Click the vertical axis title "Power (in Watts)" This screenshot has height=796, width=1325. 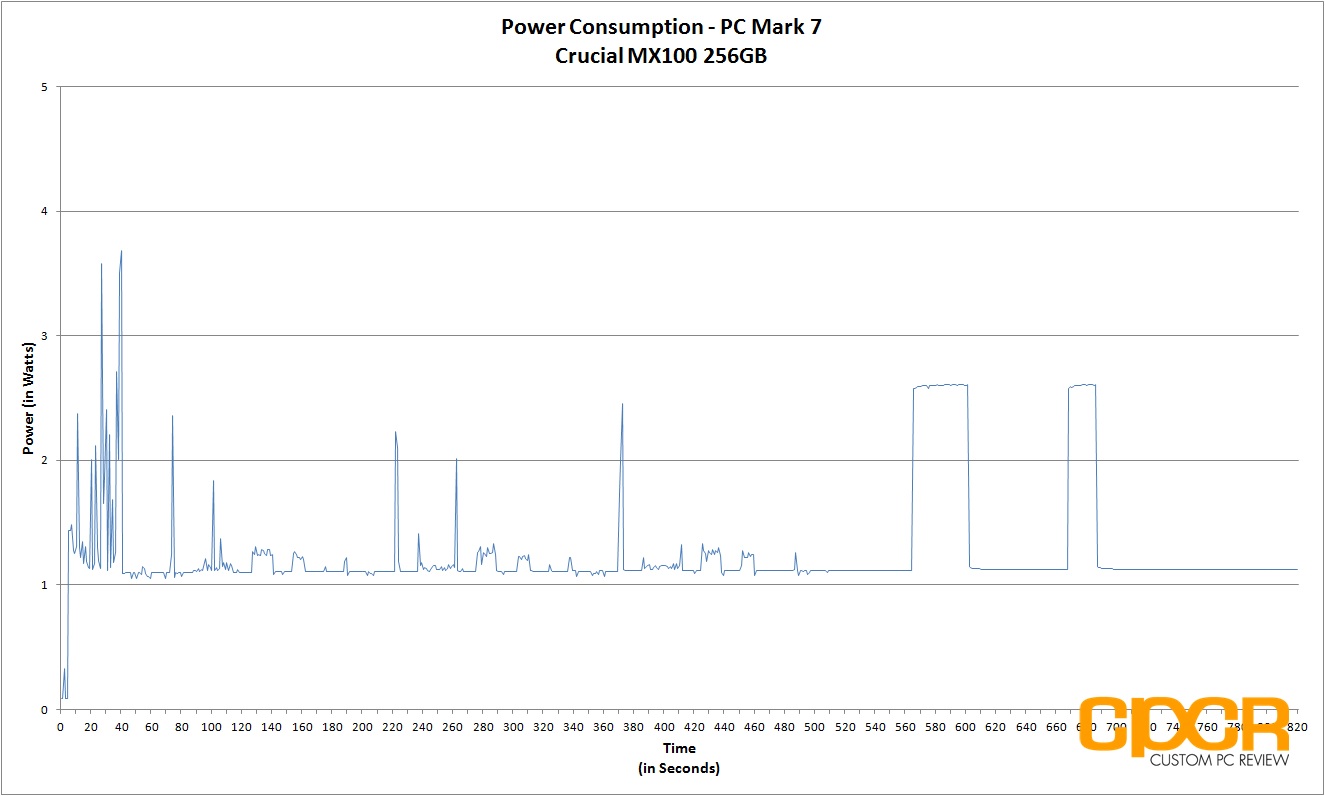(x=28, y=397)
